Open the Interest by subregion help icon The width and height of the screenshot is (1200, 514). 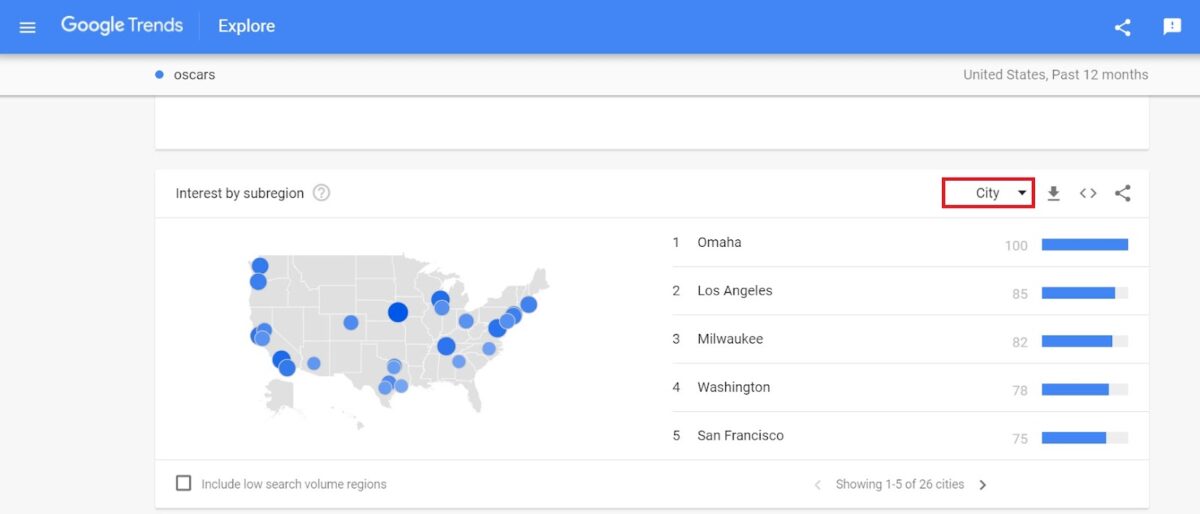point(321,193)
